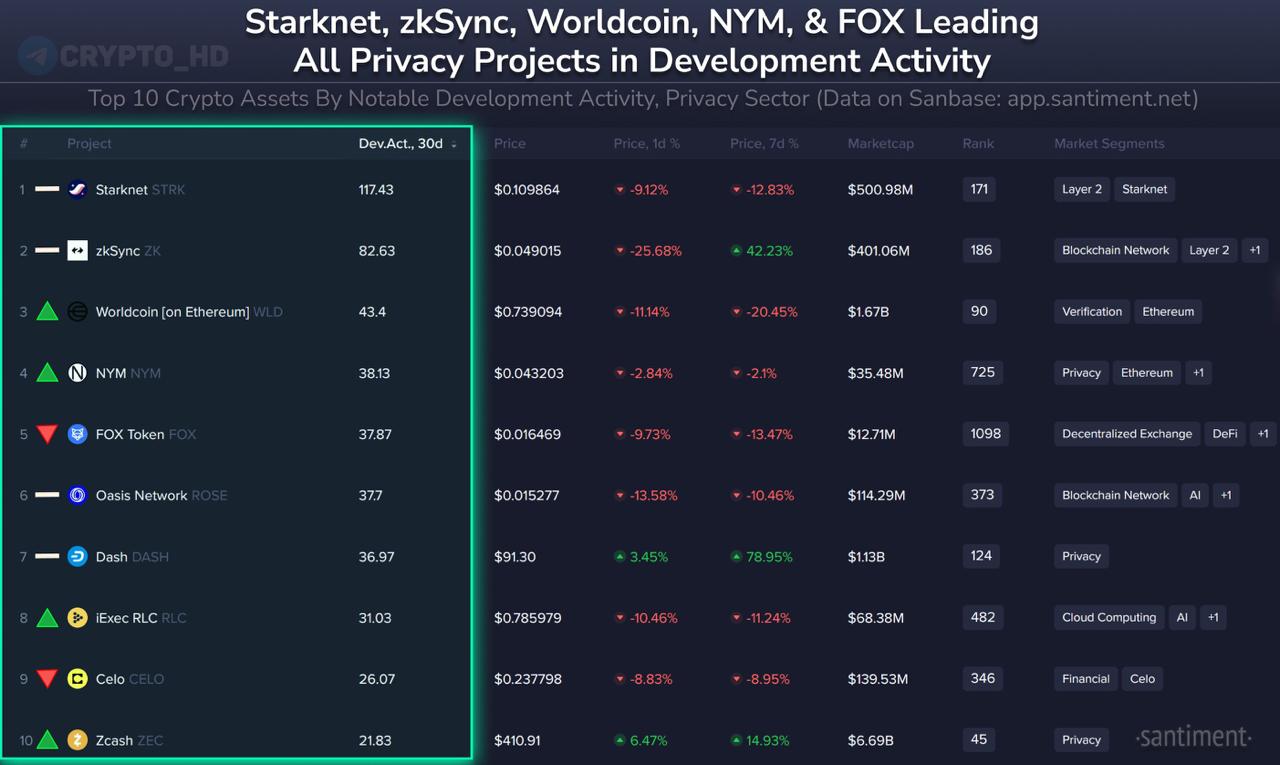Expand the +1 tag in iExec RLC row
Screen dimensions: 1280x765
(x=1213, y=617)
